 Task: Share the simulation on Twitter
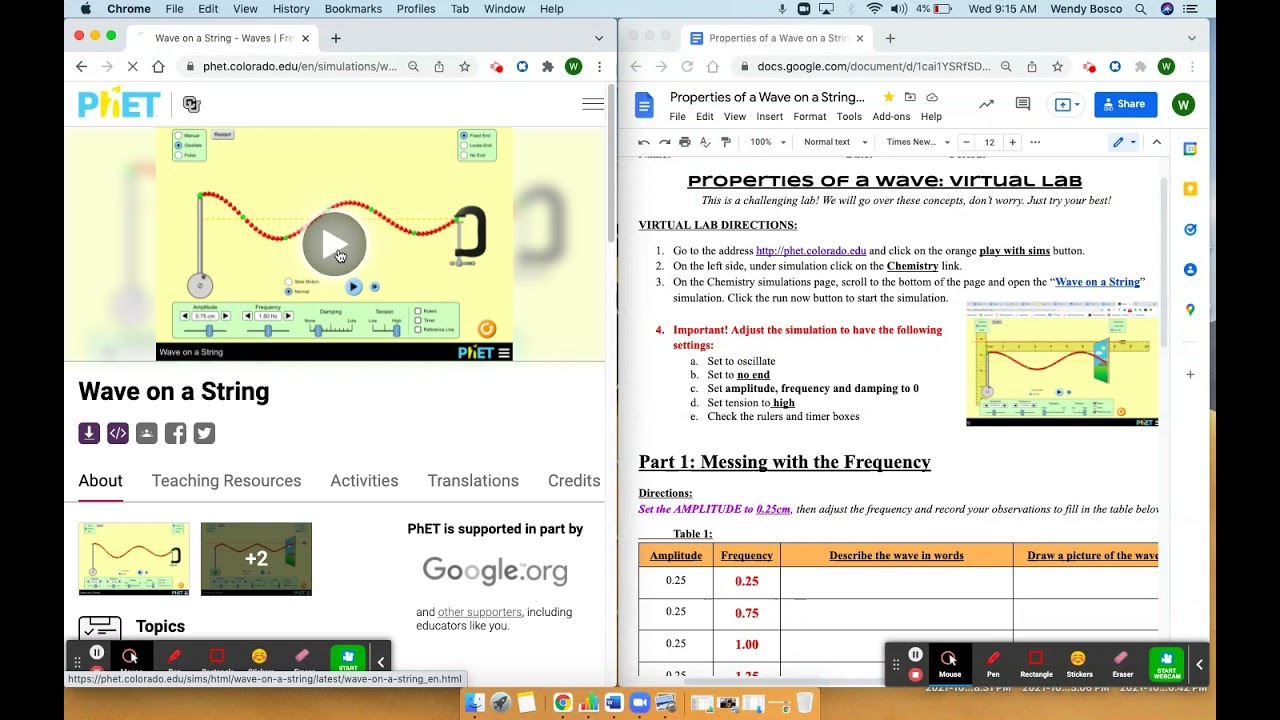204,433
